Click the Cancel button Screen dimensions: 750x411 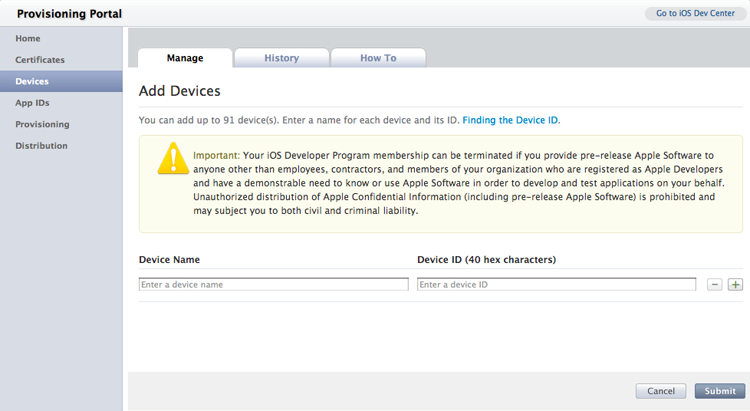click(661, 391)
